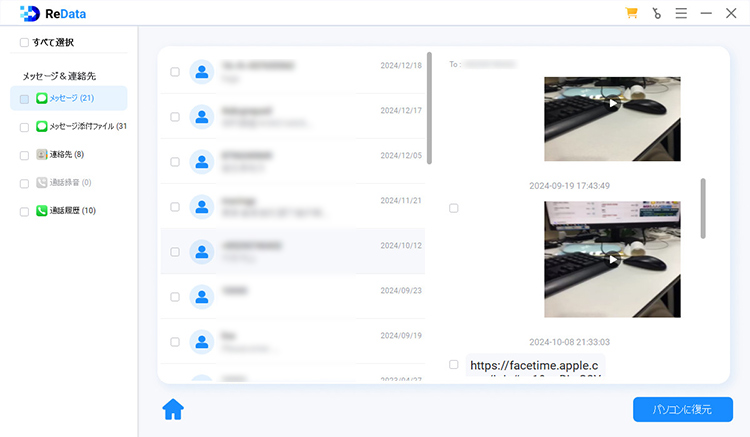The image size is (750, 437).
Task: Click the green 通話履歴 phone icon
Action: 42,211
